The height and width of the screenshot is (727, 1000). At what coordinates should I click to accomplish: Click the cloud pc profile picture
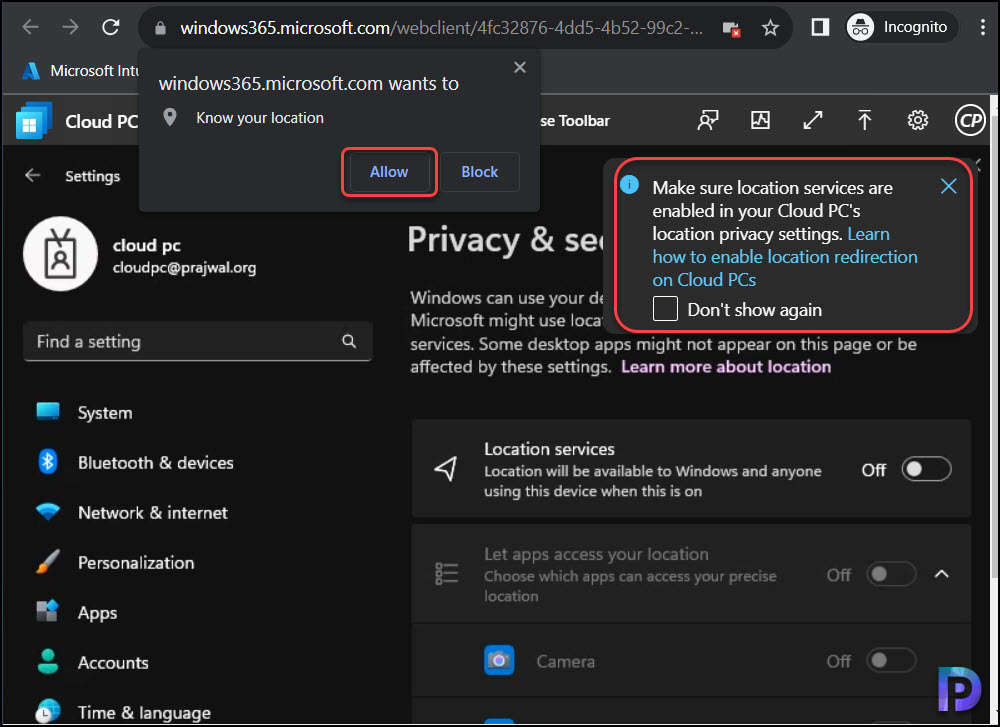click(x=61, y=254)
